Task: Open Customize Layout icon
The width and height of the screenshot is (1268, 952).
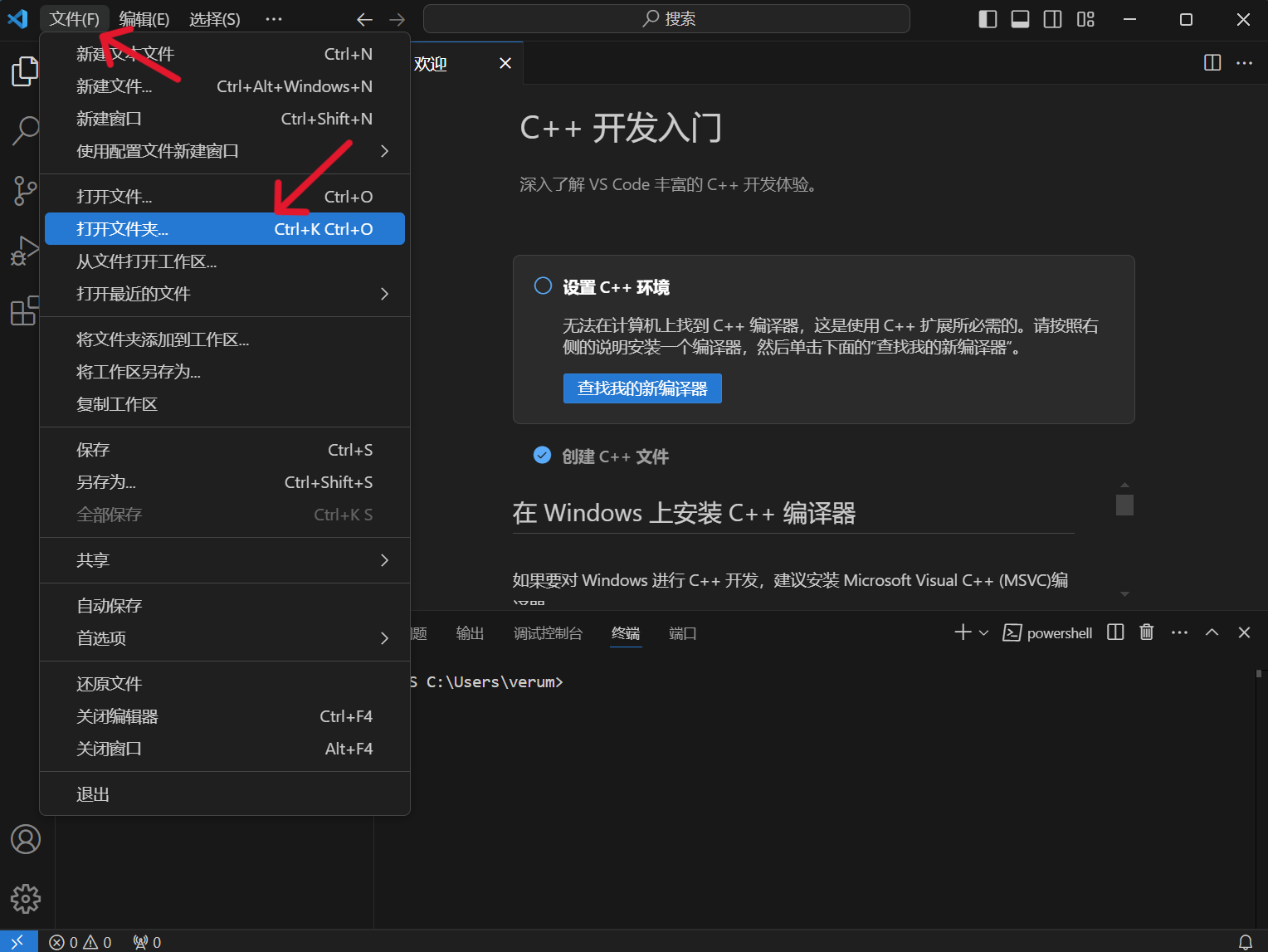Action: pyautogui.click(x=1085, y=19)
